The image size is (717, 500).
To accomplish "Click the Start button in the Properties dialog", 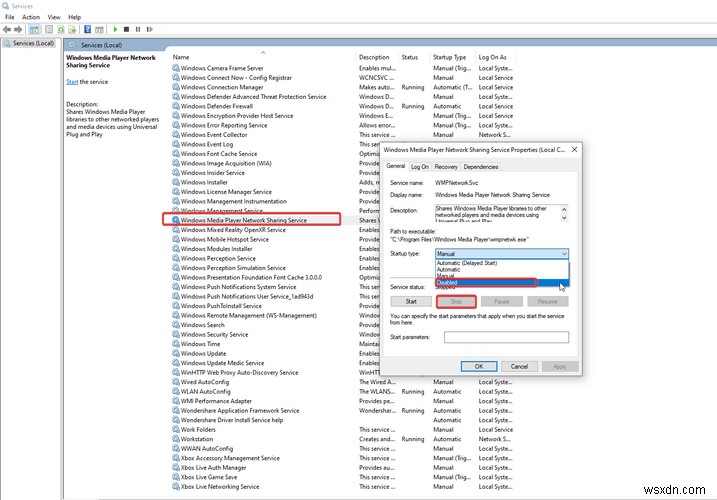I will pos(411,301).
